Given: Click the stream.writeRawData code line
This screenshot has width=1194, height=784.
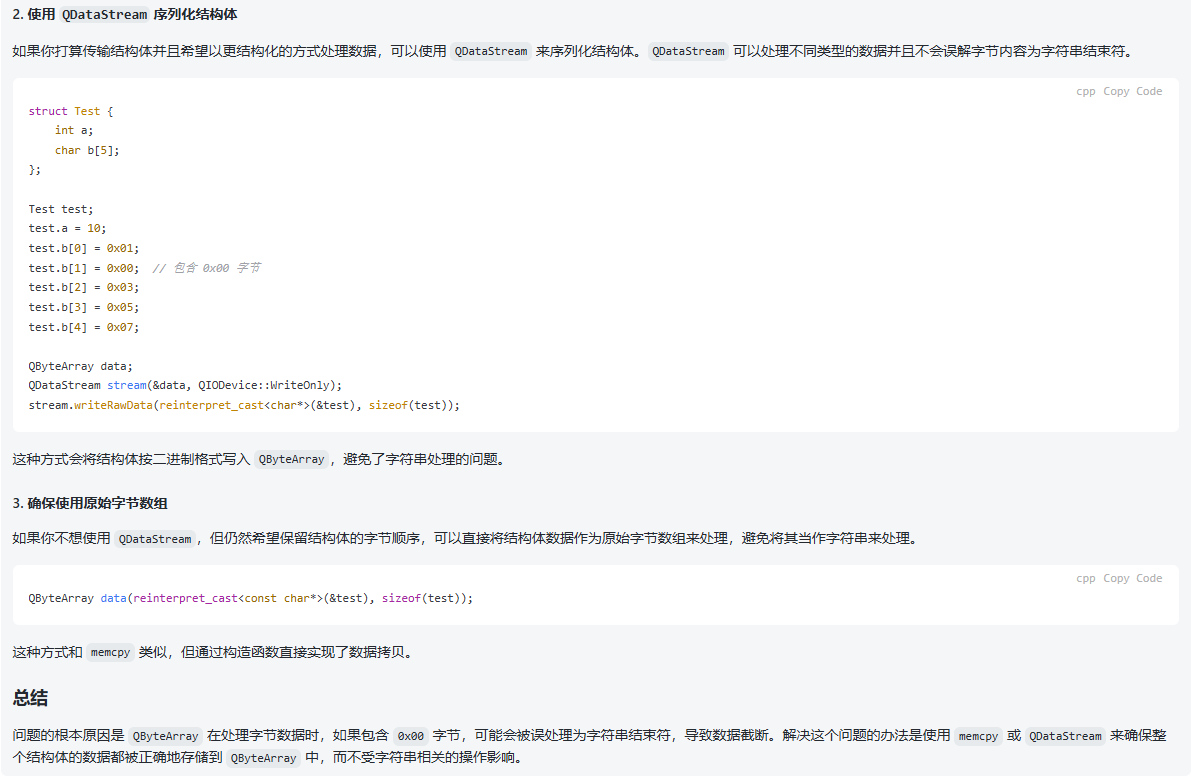Looking at the screenshot, I should [244, 405].
